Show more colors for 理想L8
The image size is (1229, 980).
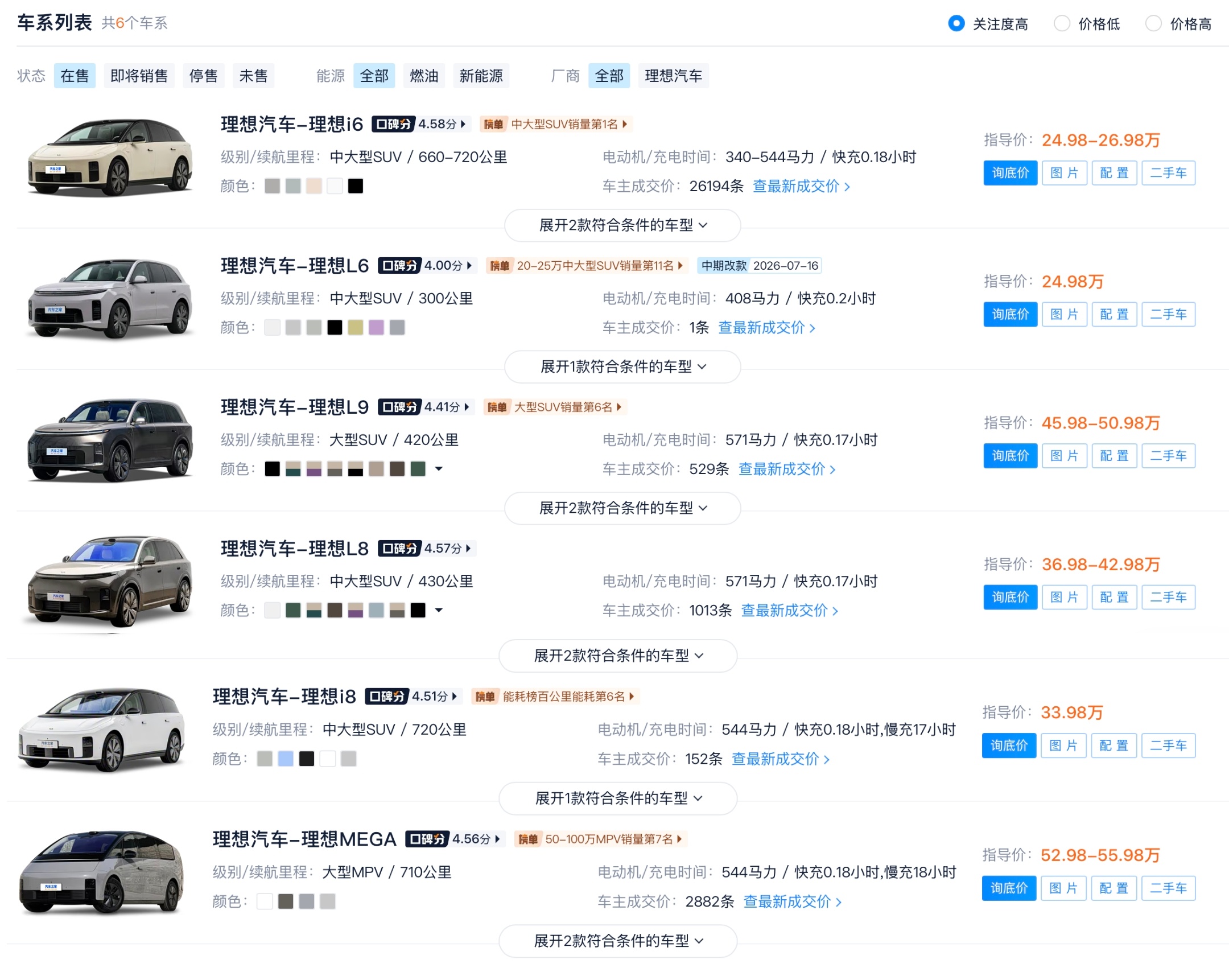click(439, 611)
